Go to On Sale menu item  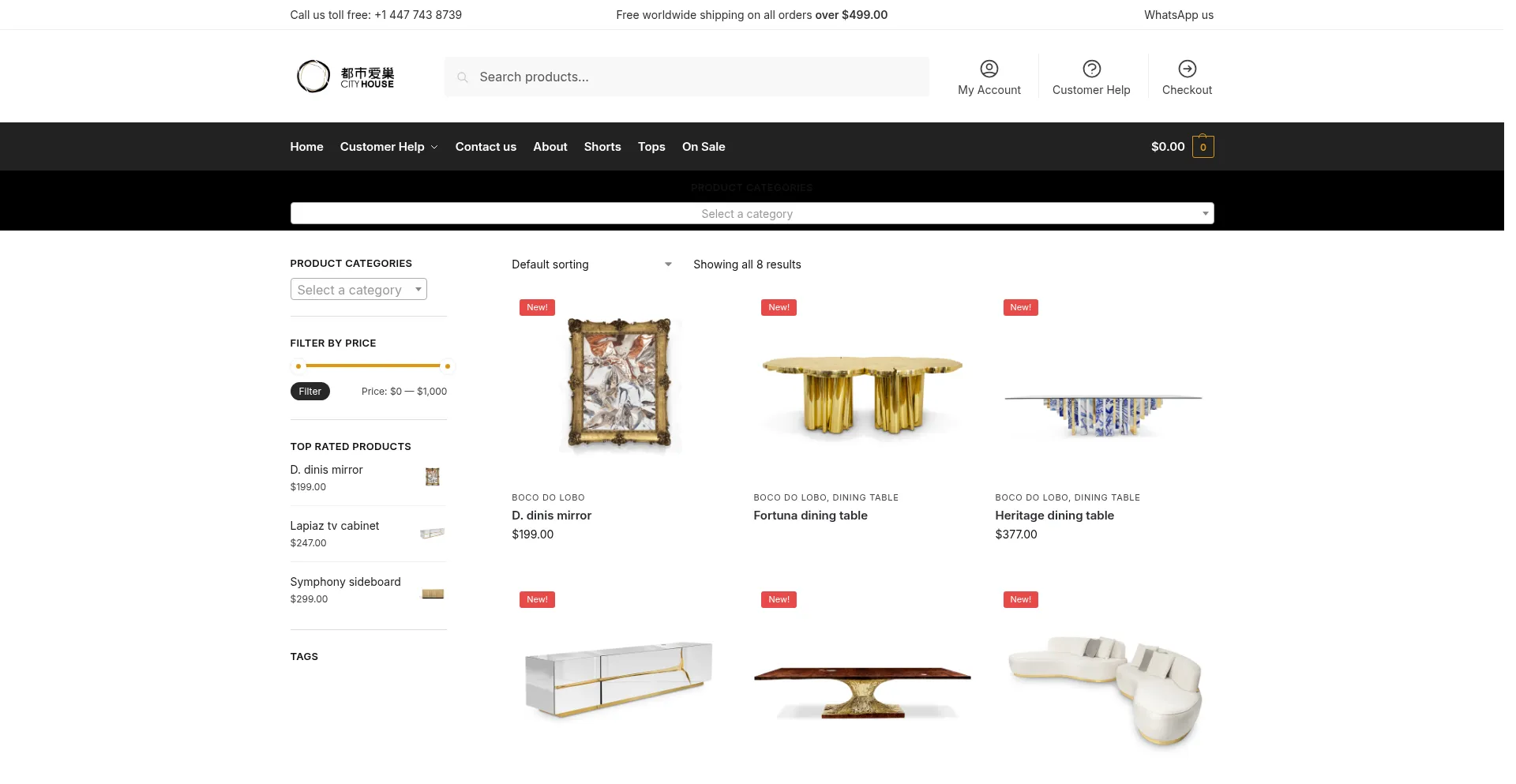[x=704, y=147]
